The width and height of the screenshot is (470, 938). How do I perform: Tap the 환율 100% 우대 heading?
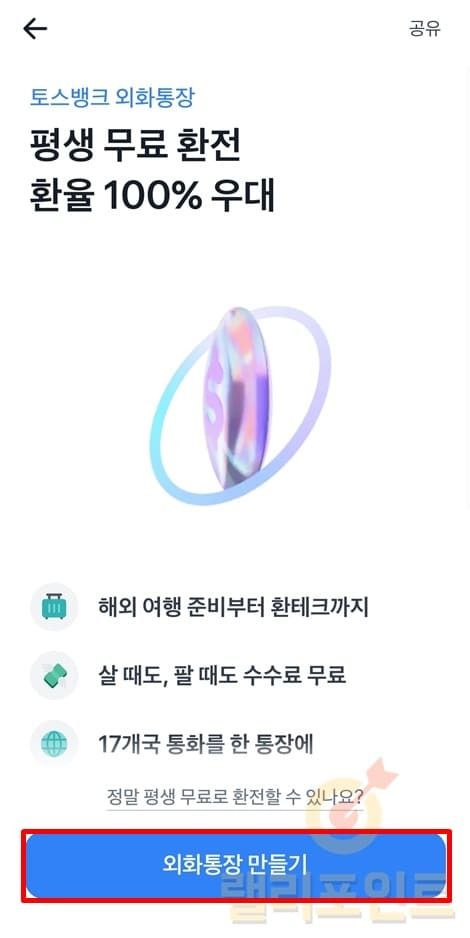[x=152, y=196]
